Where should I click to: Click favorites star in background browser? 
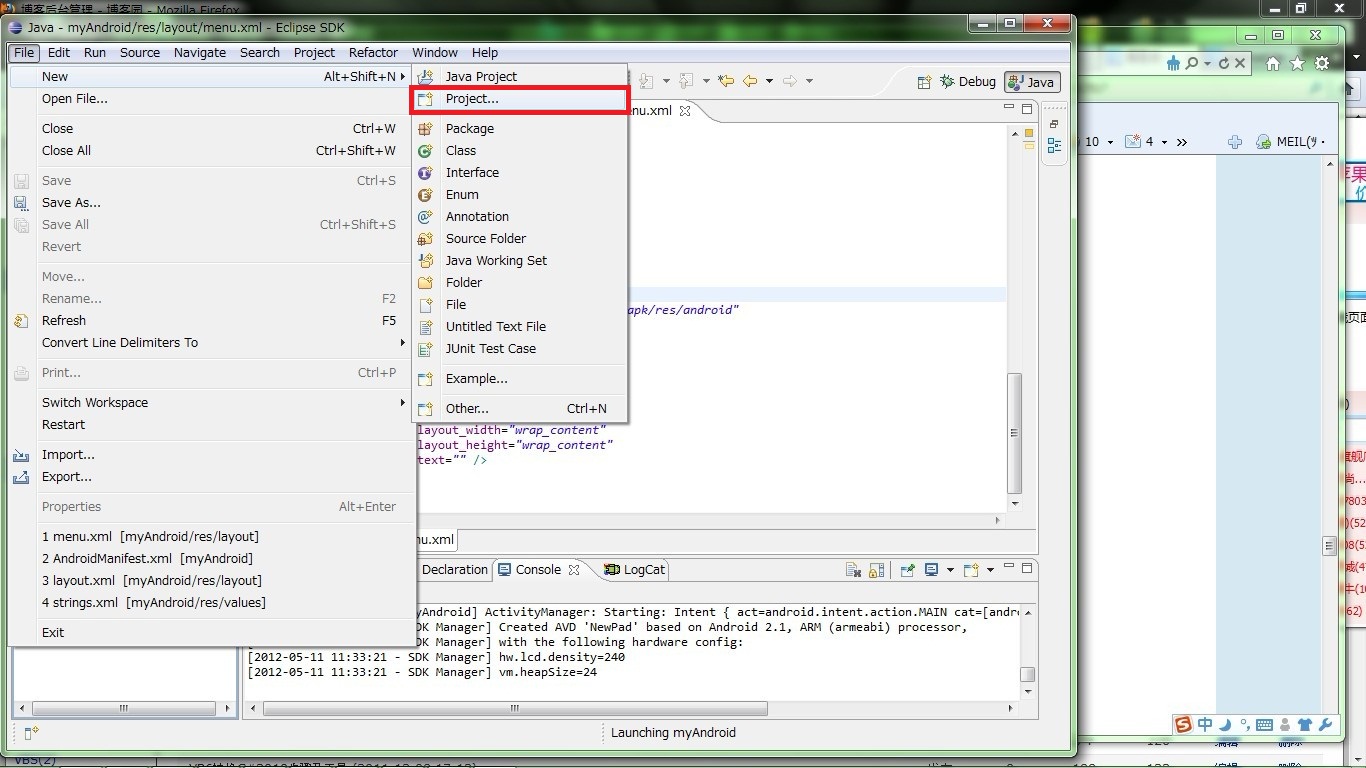[x=1298, y=63]
